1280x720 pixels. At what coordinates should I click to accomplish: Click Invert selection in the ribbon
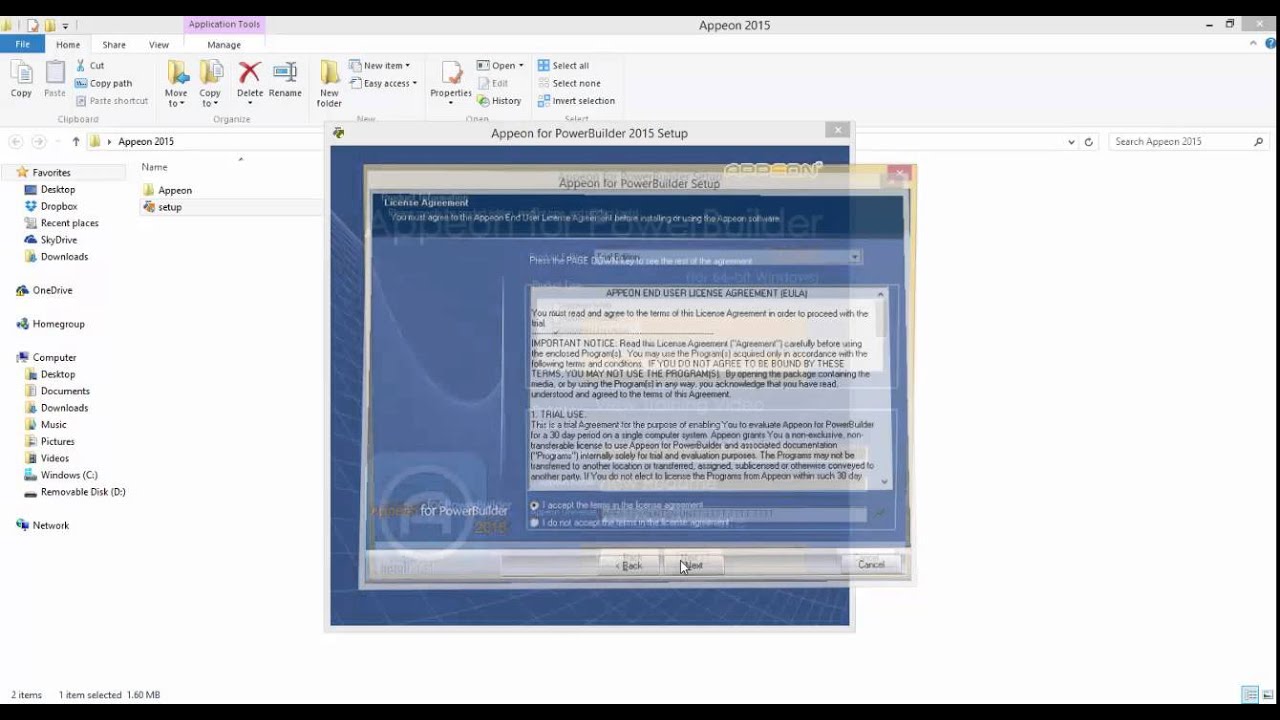(576, 101)
